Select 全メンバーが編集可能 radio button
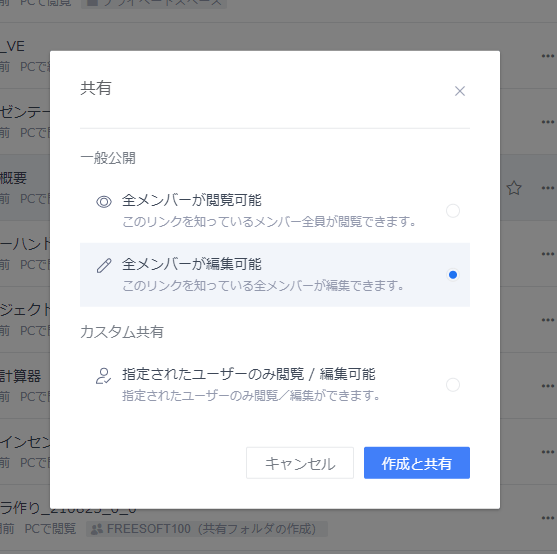The height and width of the screenshot is (554, 557). [453, 275]
